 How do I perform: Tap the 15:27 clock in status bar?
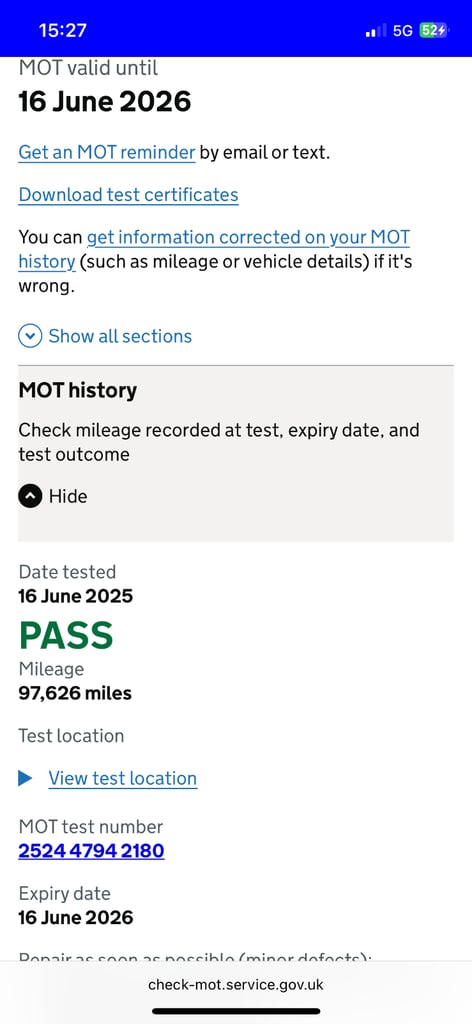pos(63,30)
